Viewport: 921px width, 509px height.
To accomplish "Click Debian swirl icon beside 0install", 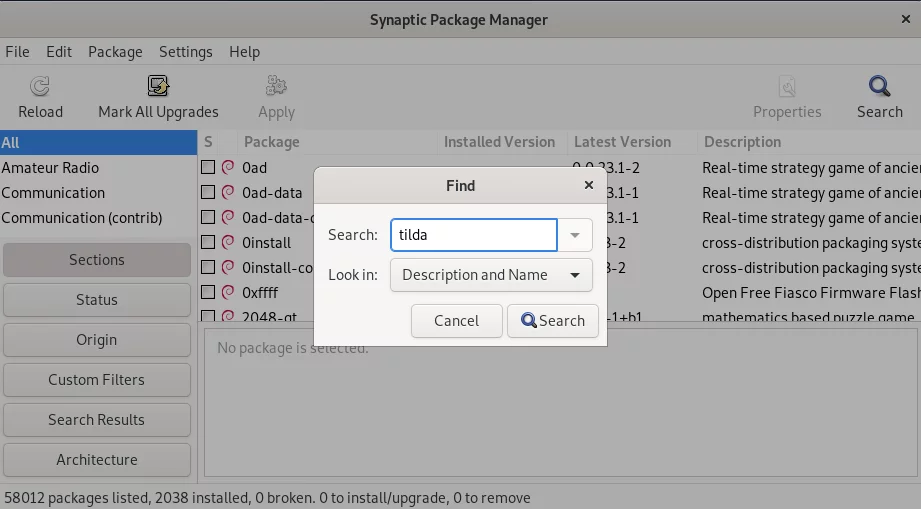I will pos(228,242).
